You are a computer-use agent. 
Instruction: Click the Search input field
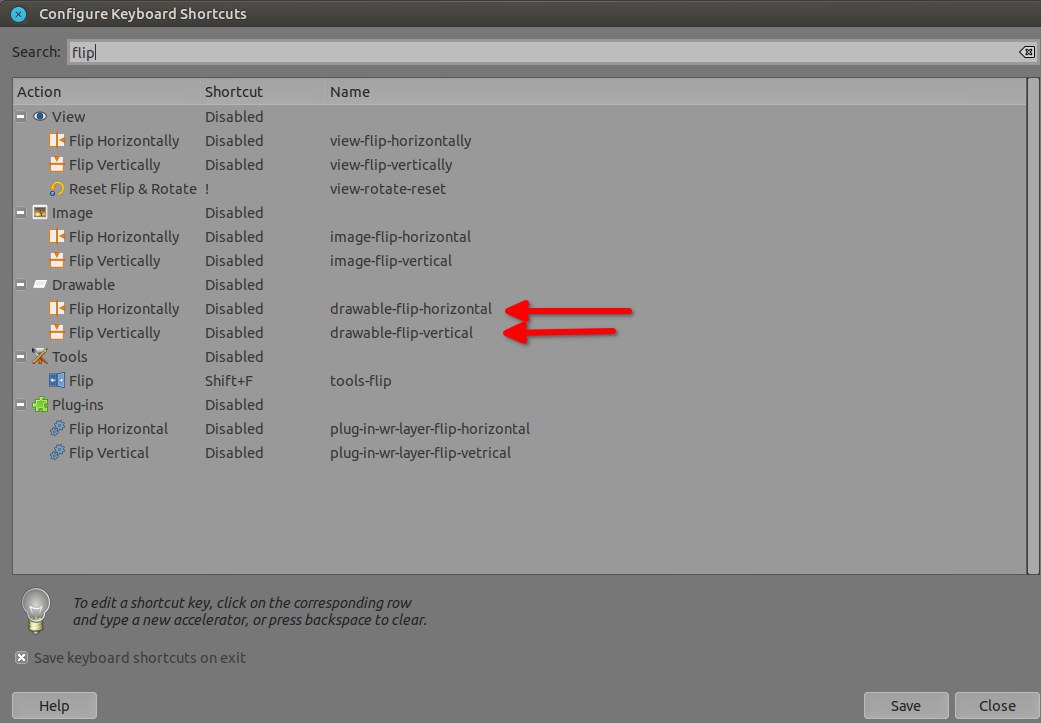[552, 52]
